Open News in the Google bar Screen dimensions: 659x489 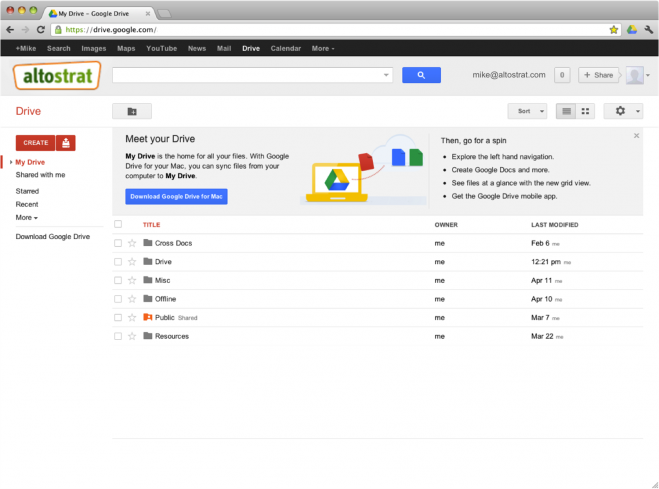point(197,49)
